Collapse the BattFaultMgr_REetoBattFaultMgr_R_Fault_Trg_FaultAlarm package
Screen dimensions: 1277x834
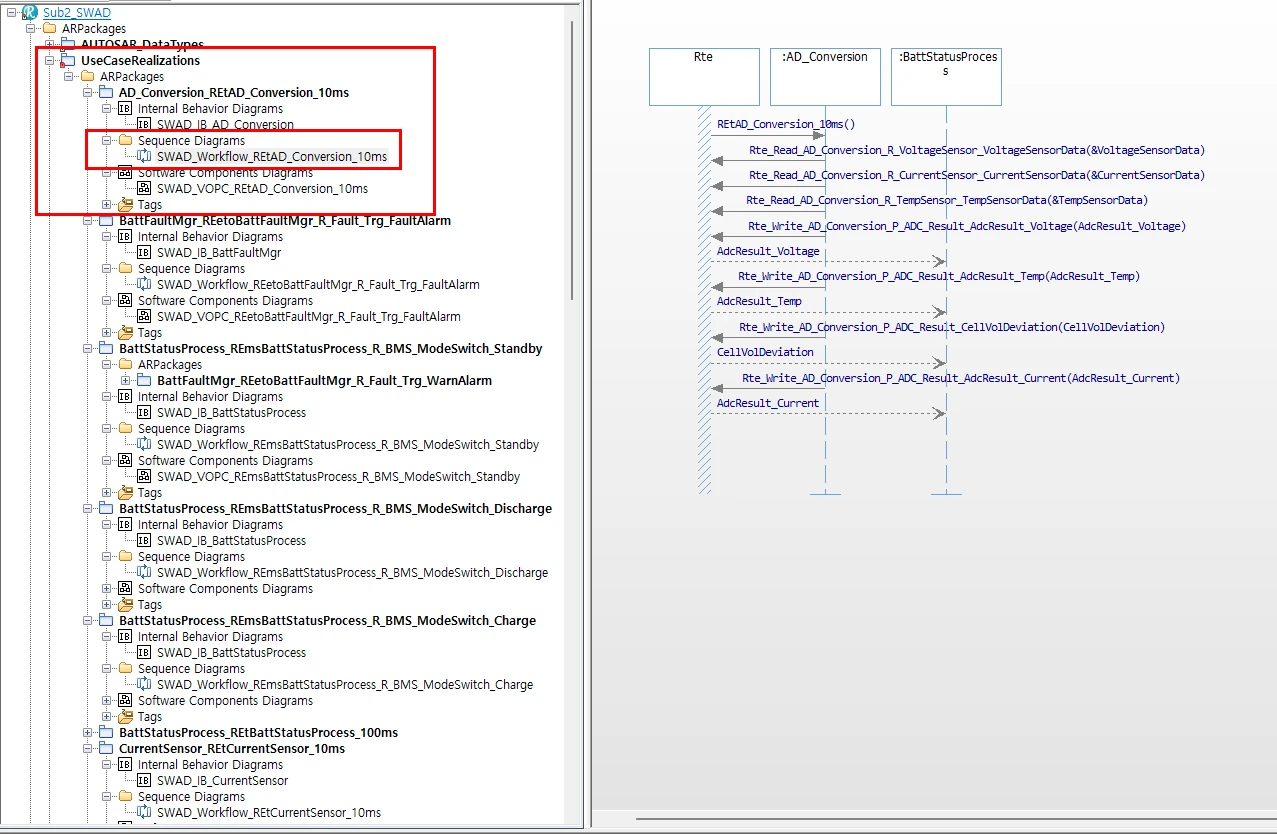[x=87, y=221]
